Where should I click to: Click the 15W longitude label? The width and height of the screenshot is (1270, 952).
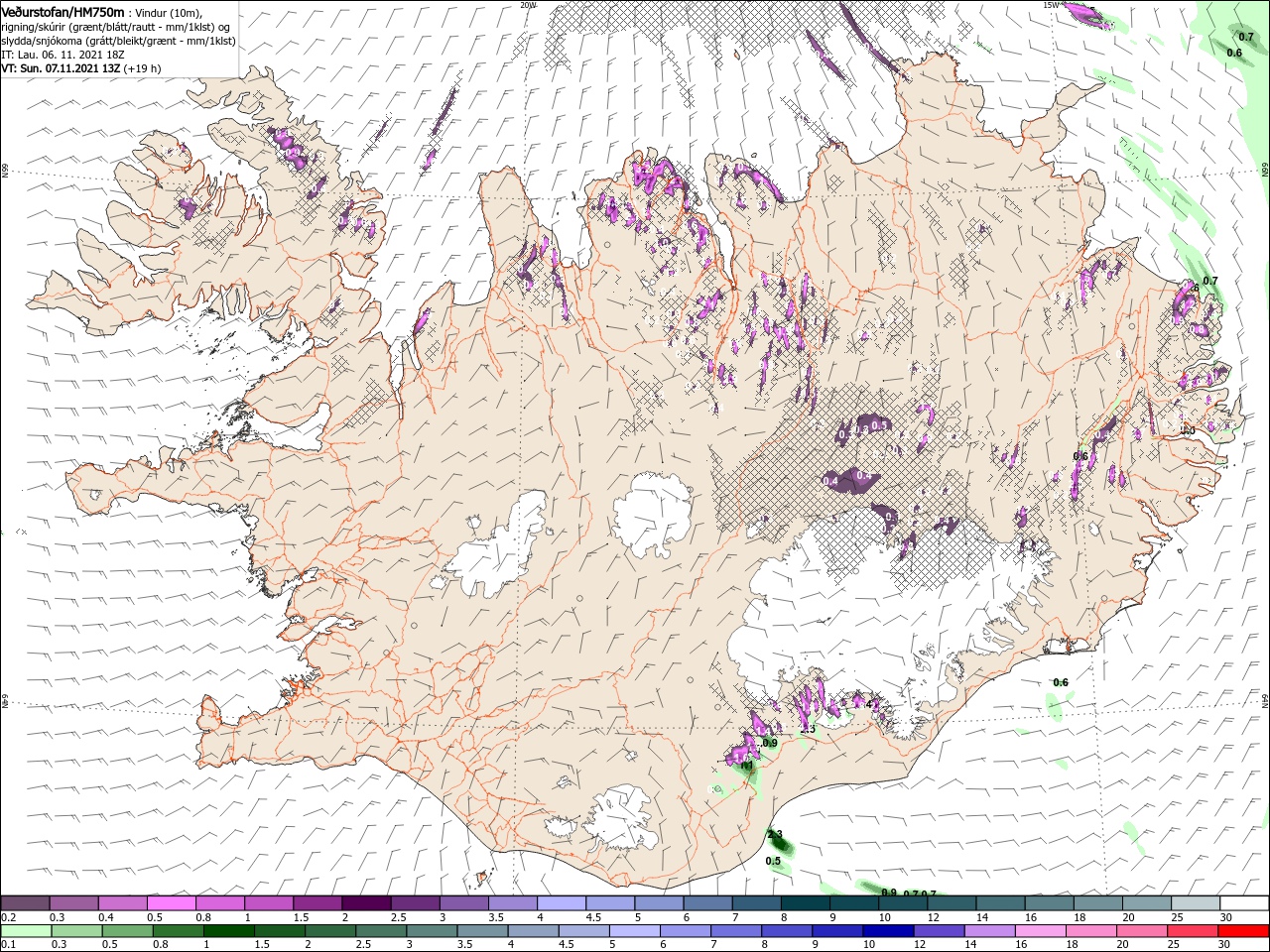(x=1051, y=5)
